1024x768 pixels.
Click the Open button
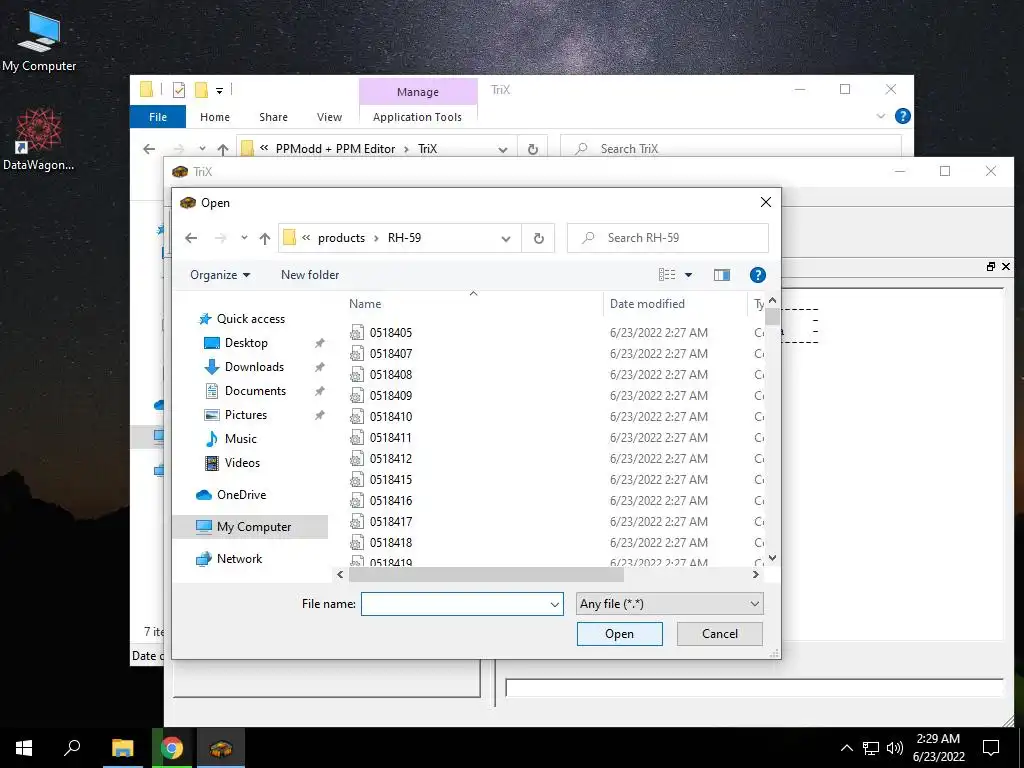pos(619,633)
